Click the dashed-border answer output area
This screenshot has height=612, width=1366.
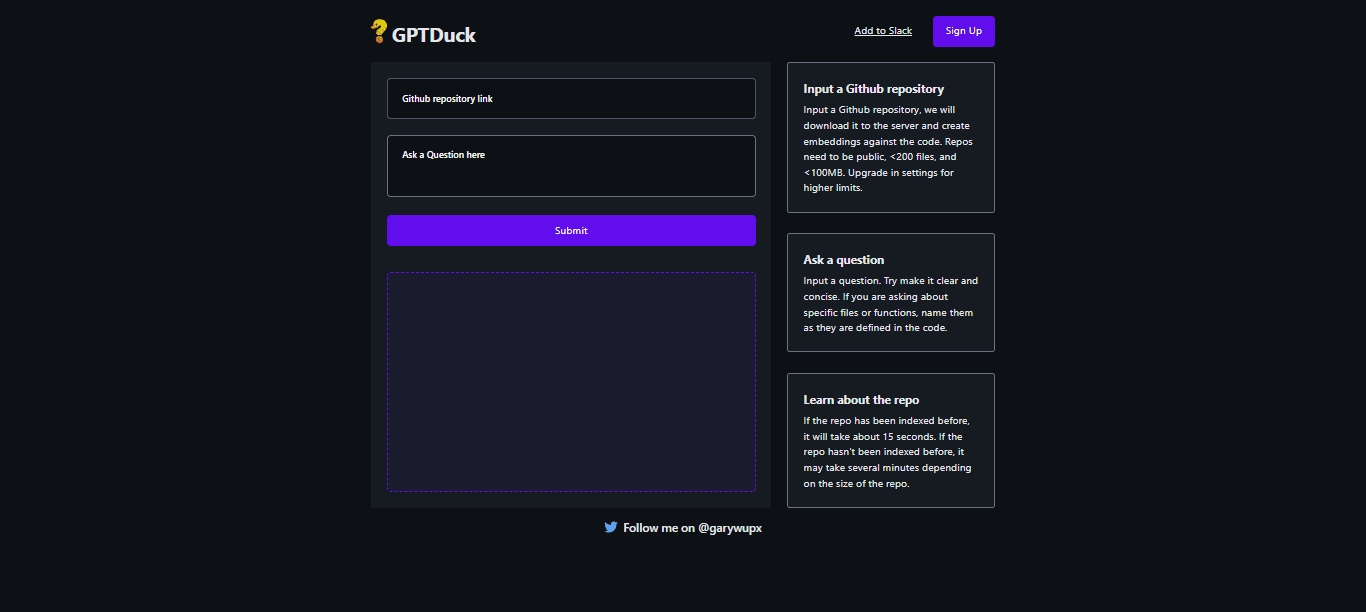(x=570, y=381)
